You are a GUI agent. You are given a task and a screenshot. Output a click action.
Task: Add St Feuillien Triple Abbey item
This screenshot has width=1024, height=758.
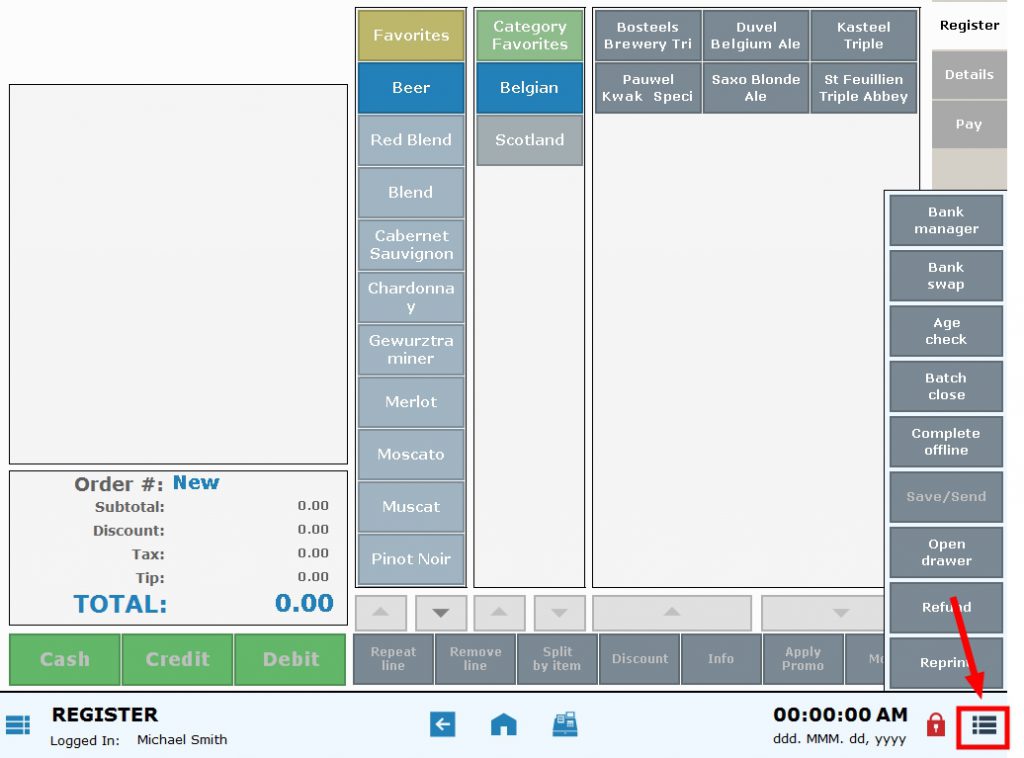[863, 87]
